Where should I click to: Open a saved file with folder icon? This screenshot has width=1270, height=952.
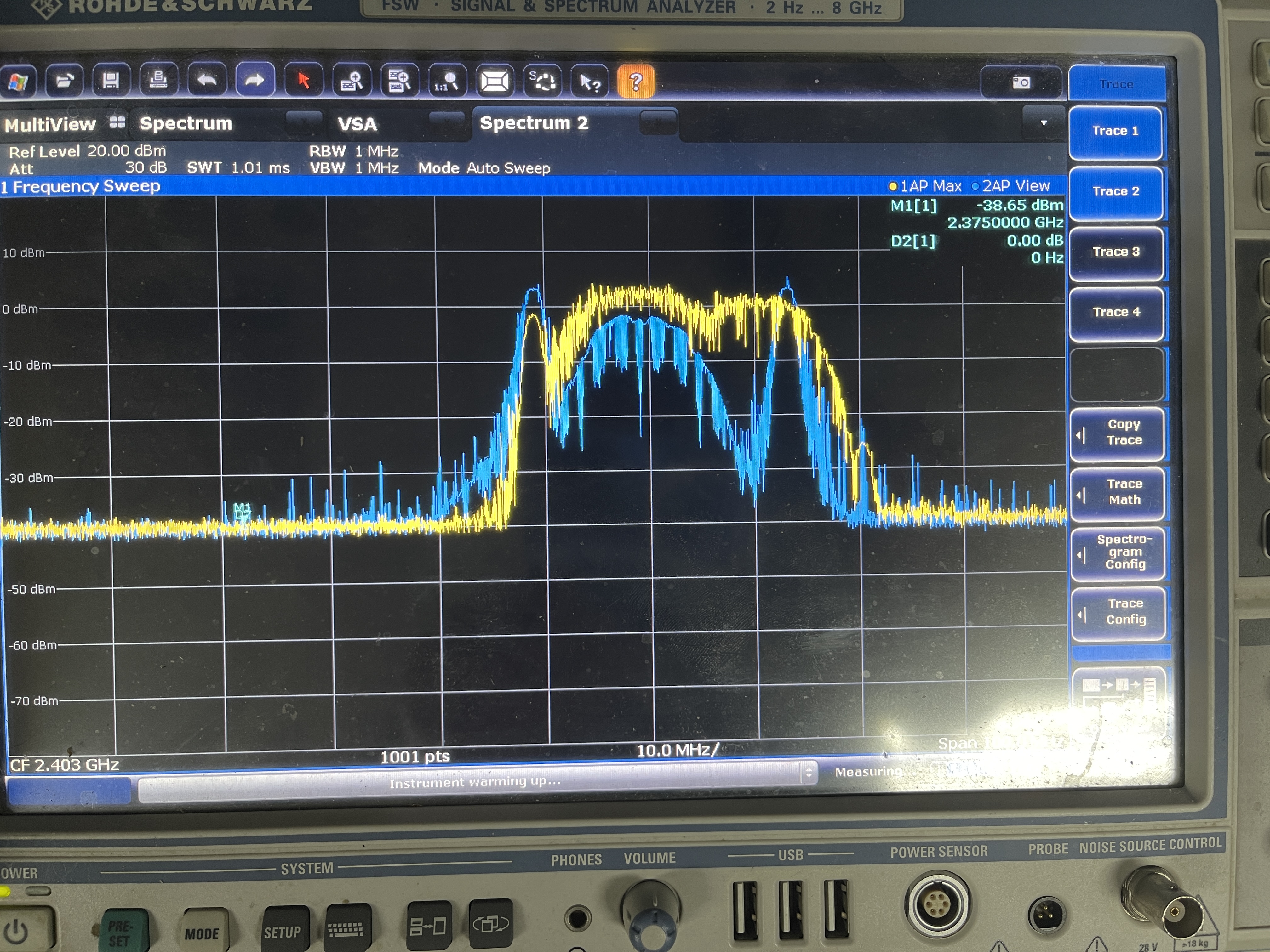[x=64, y=80]
